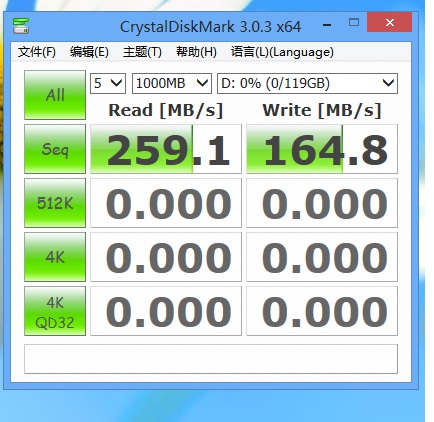The height and width of the screenshot is (422, 434).
Task: Select the 4K read result 0.000
Action: [x=166, y=257]
